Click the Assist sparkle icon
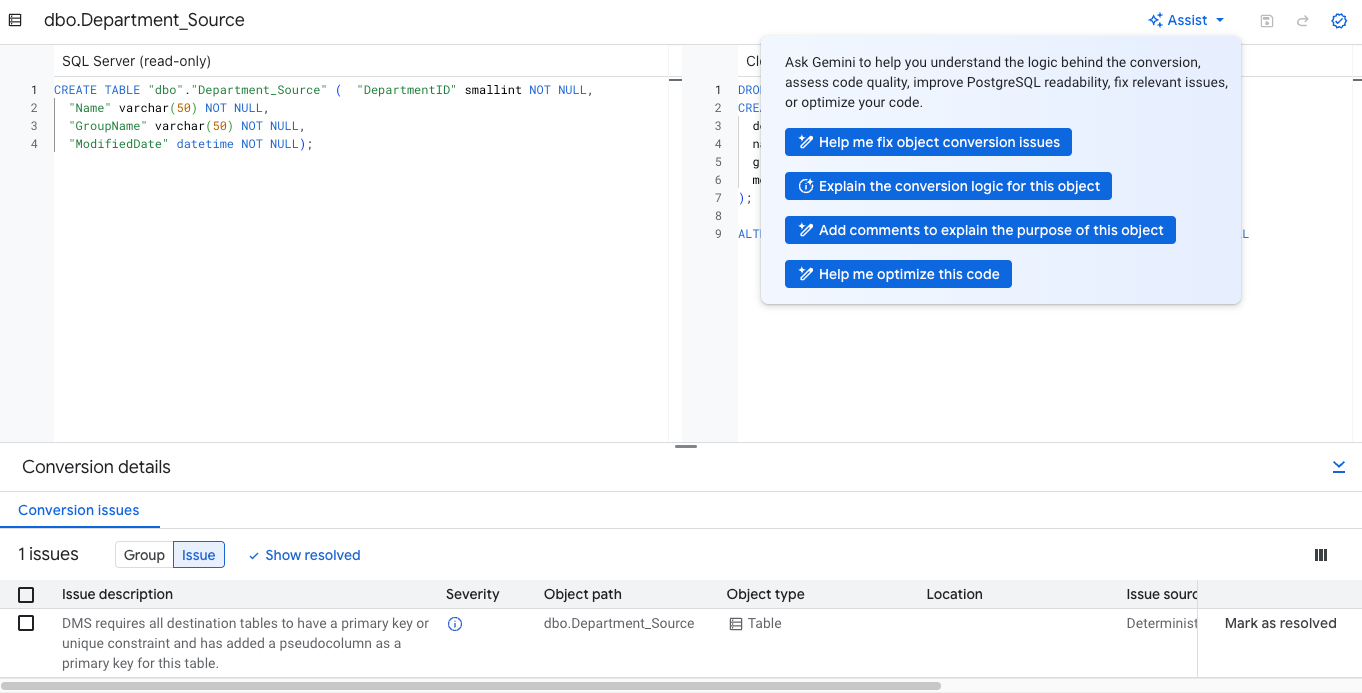Viewport: 1362px width, 693px height. tap(1155, 19)
